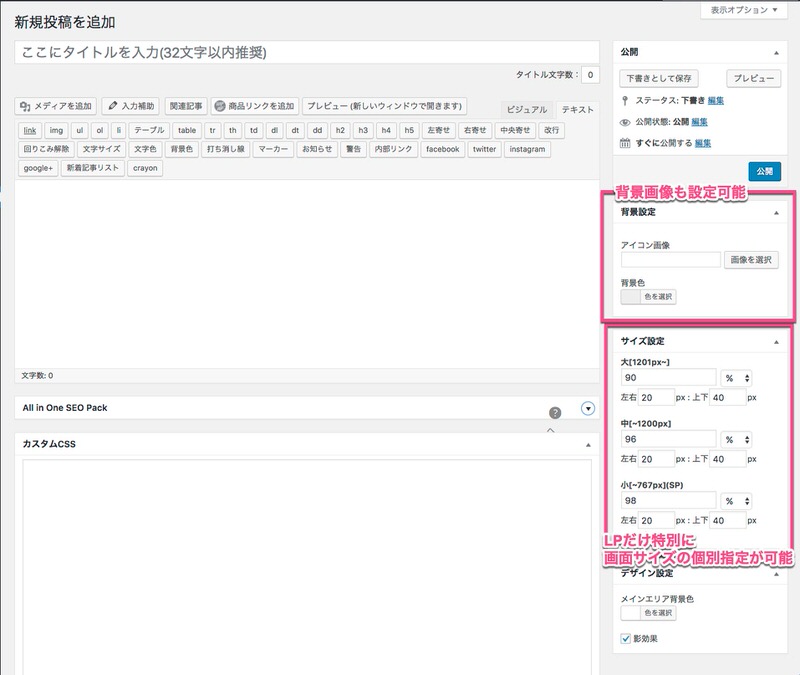
Task: Collapse the 背景設定 panel
Action: (x=776, y=213)
